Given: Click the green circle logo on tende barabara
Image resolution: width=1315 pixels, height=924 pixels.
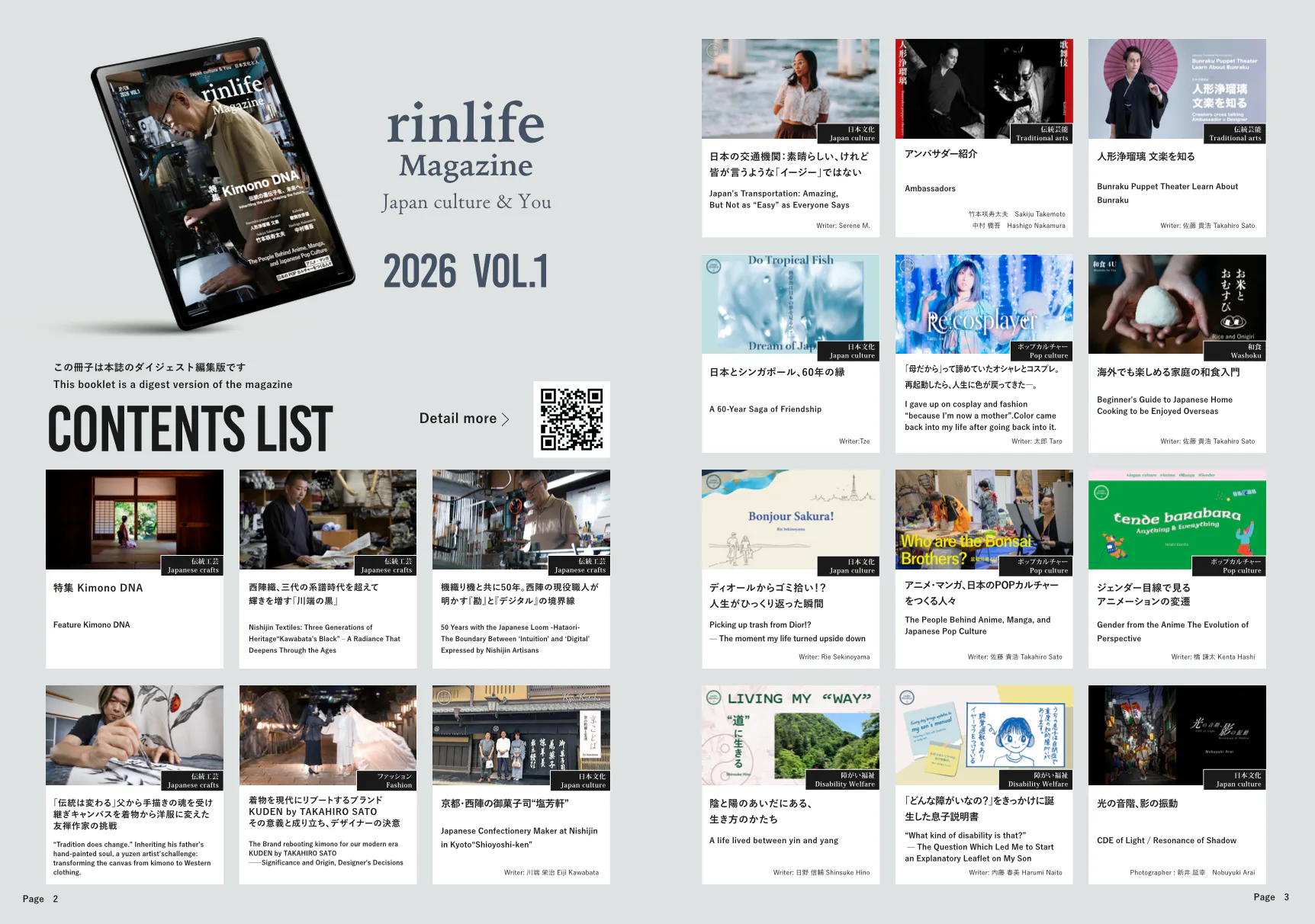Looking at the screenshot, I should [1101, 492].
